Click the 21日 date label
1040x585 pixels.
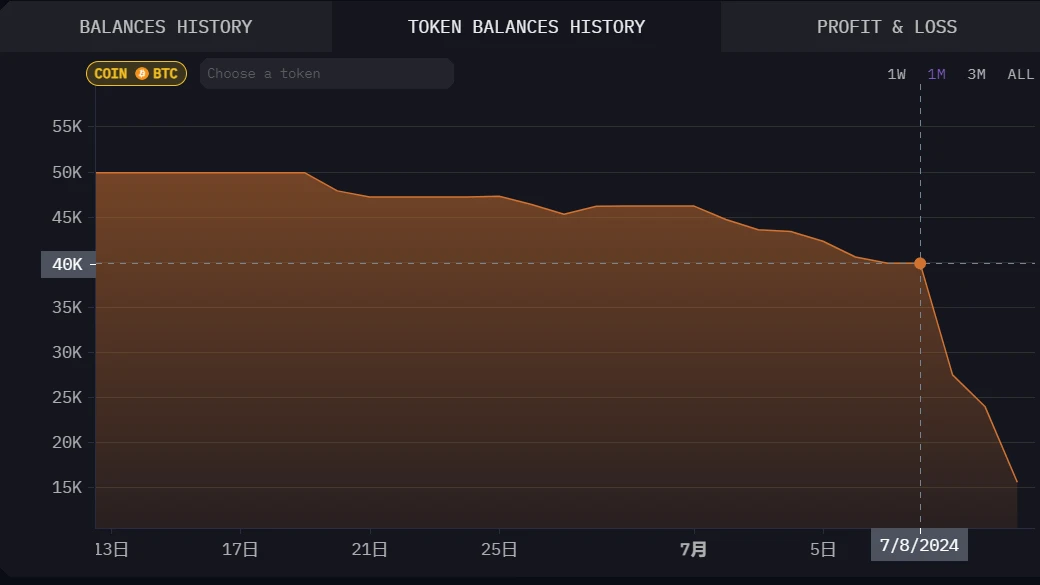tap(370, 549)
